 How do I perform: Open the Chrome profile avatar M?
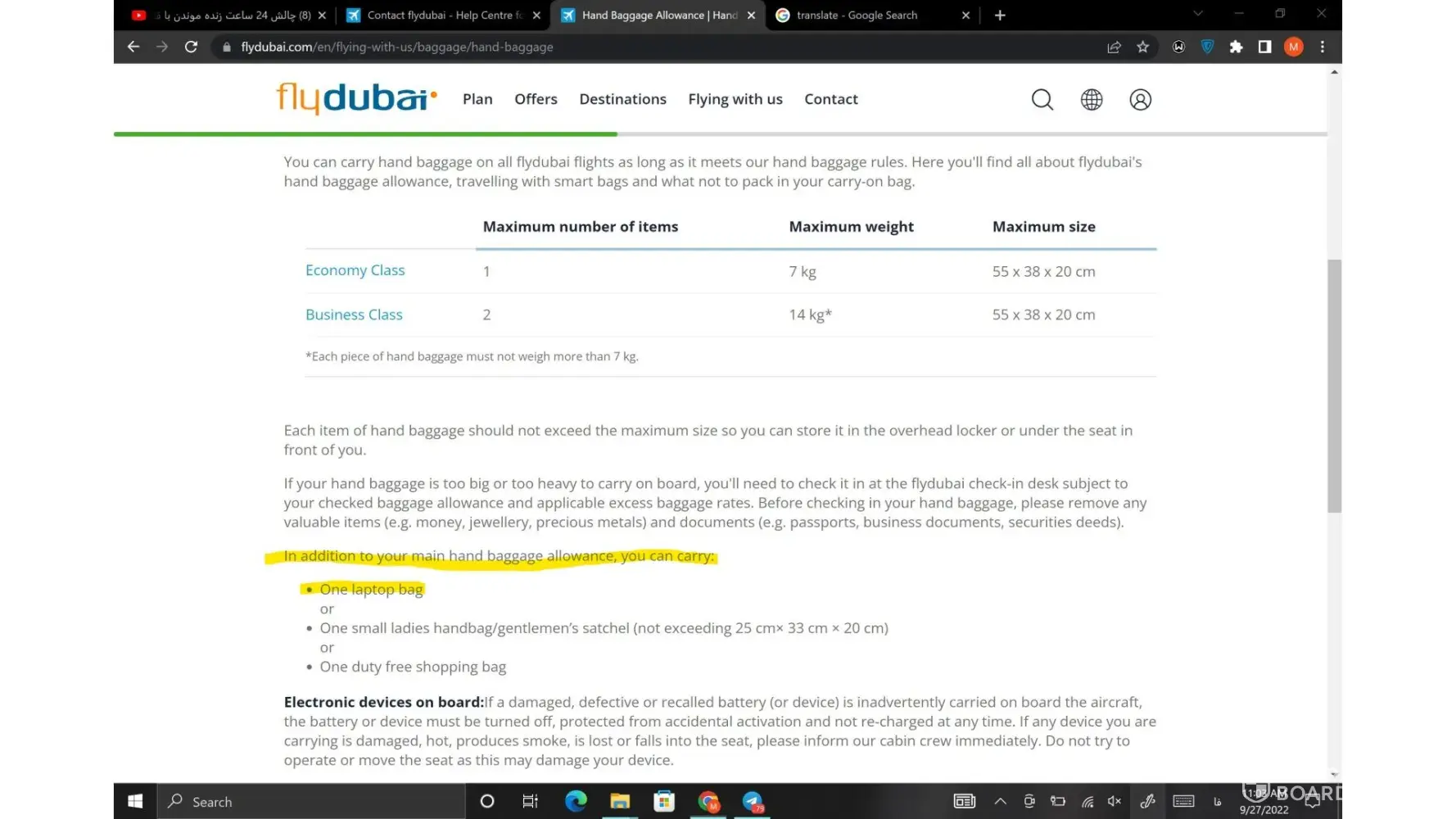[1294, 47]
